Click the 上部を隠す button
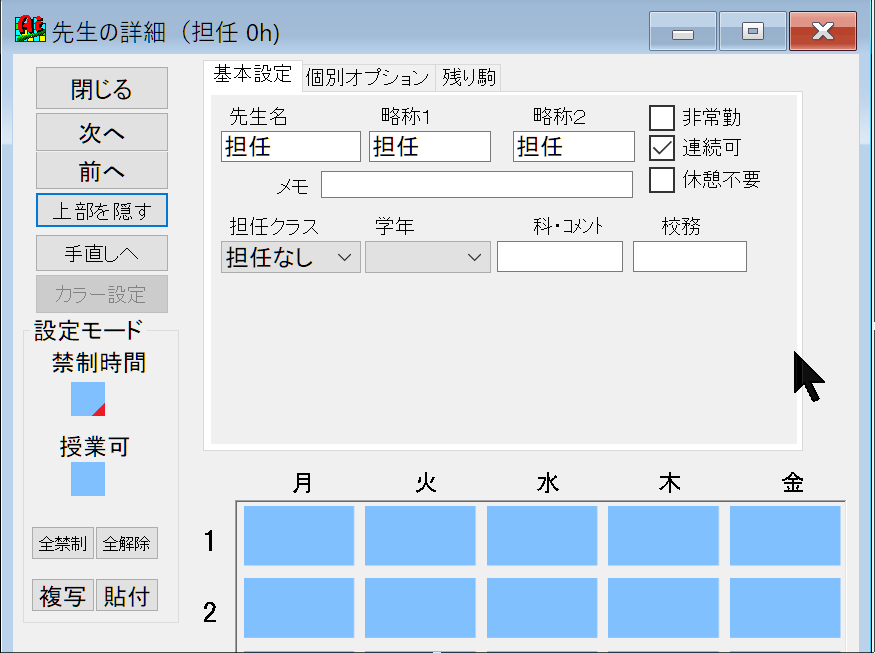Viewport: 875px width, 653px height. [102, 211]
